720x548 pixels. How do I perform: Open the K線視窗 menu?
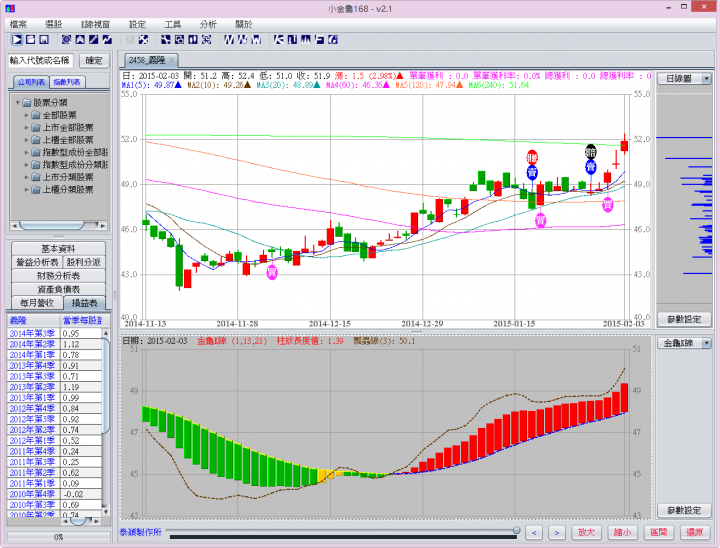click(96, 24)
